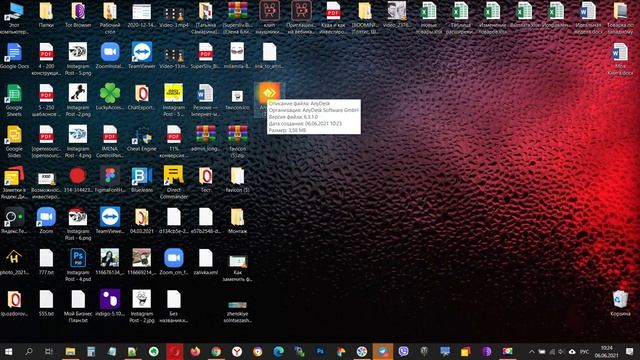Select the ZoomInstaller icon on the desktop
The image size is (640, 360).
pyautogui.click(x=110, y=52)
